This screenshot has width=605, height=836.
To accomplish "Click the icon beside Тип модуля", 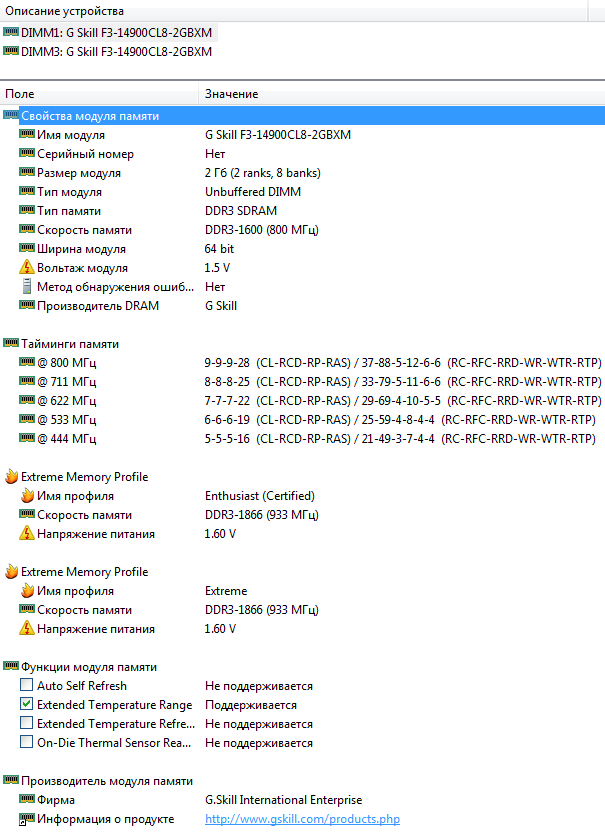I will (x=27, y=191).
